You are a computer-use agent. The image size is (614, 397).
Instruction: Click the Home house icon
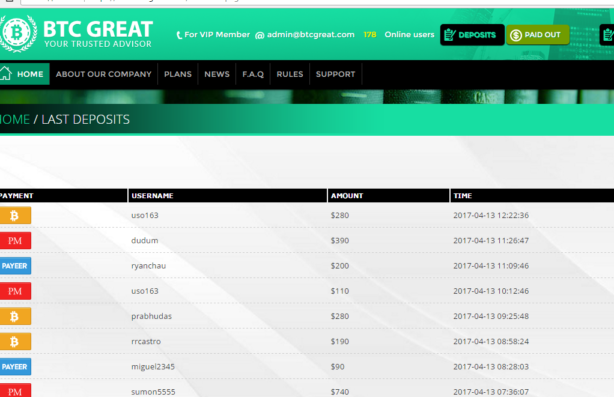5,73
